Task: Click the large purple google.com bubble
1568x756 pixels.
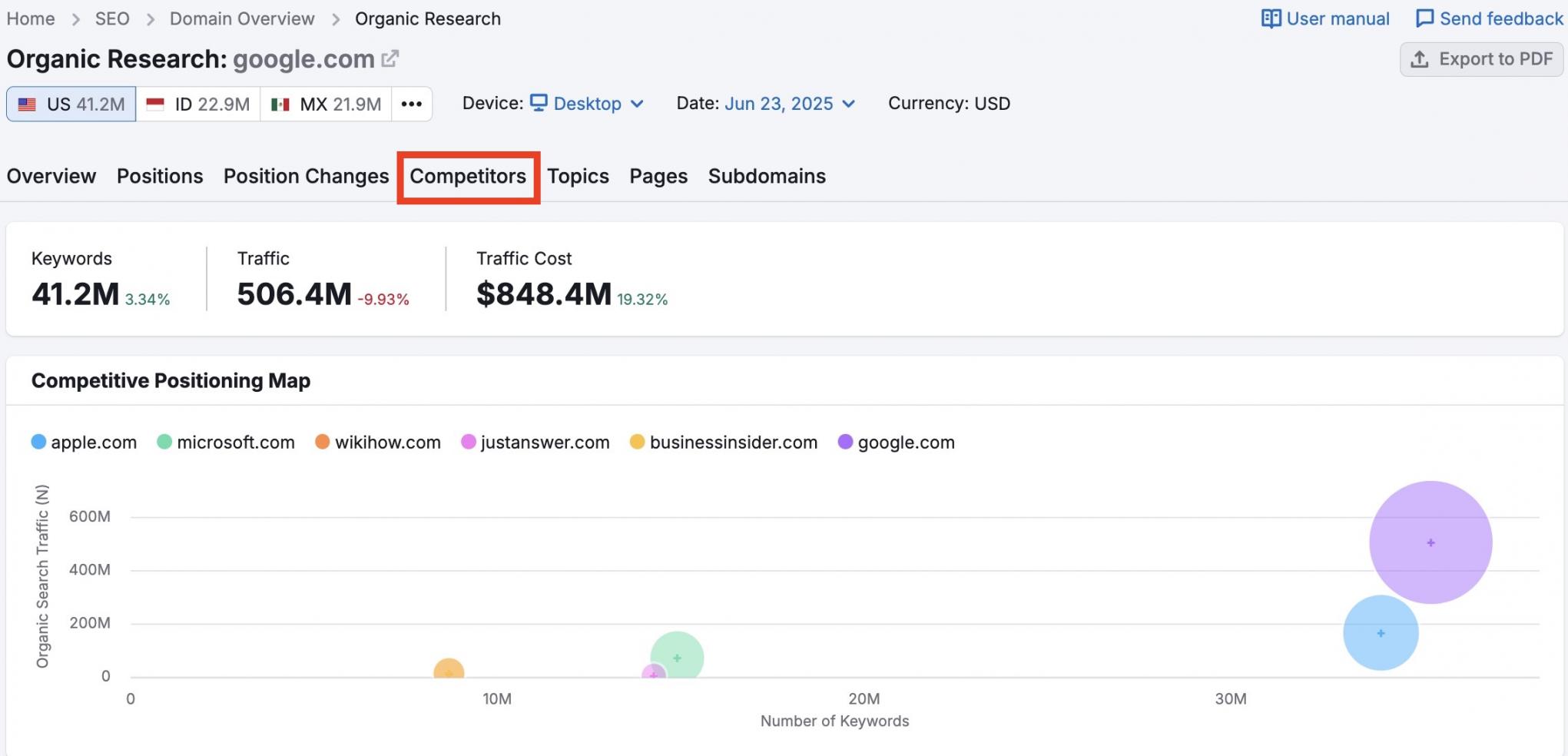Action: [1430, 542]
